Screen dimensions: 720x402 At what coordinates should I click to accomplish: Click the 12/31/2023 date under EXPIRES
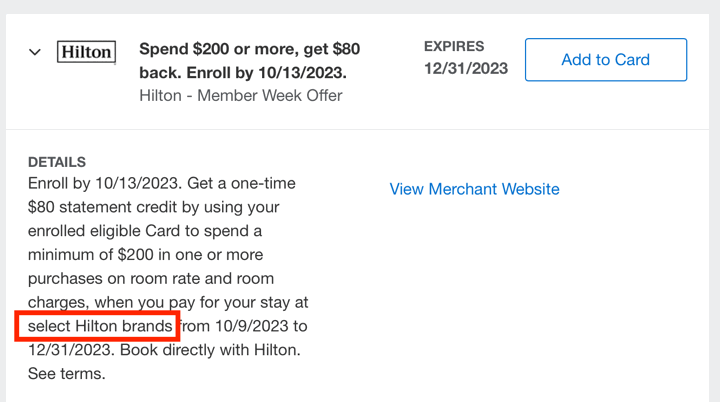[466, 68]
